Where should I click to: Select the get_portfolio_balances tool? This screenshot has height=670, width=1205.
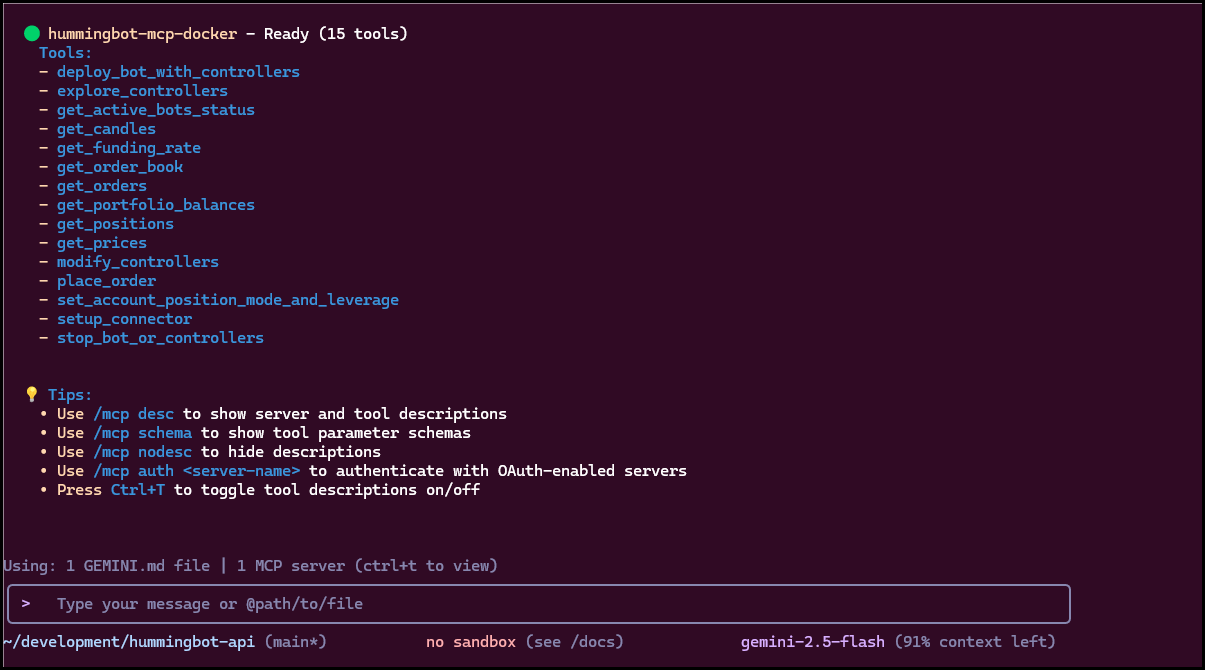point(155,204)
